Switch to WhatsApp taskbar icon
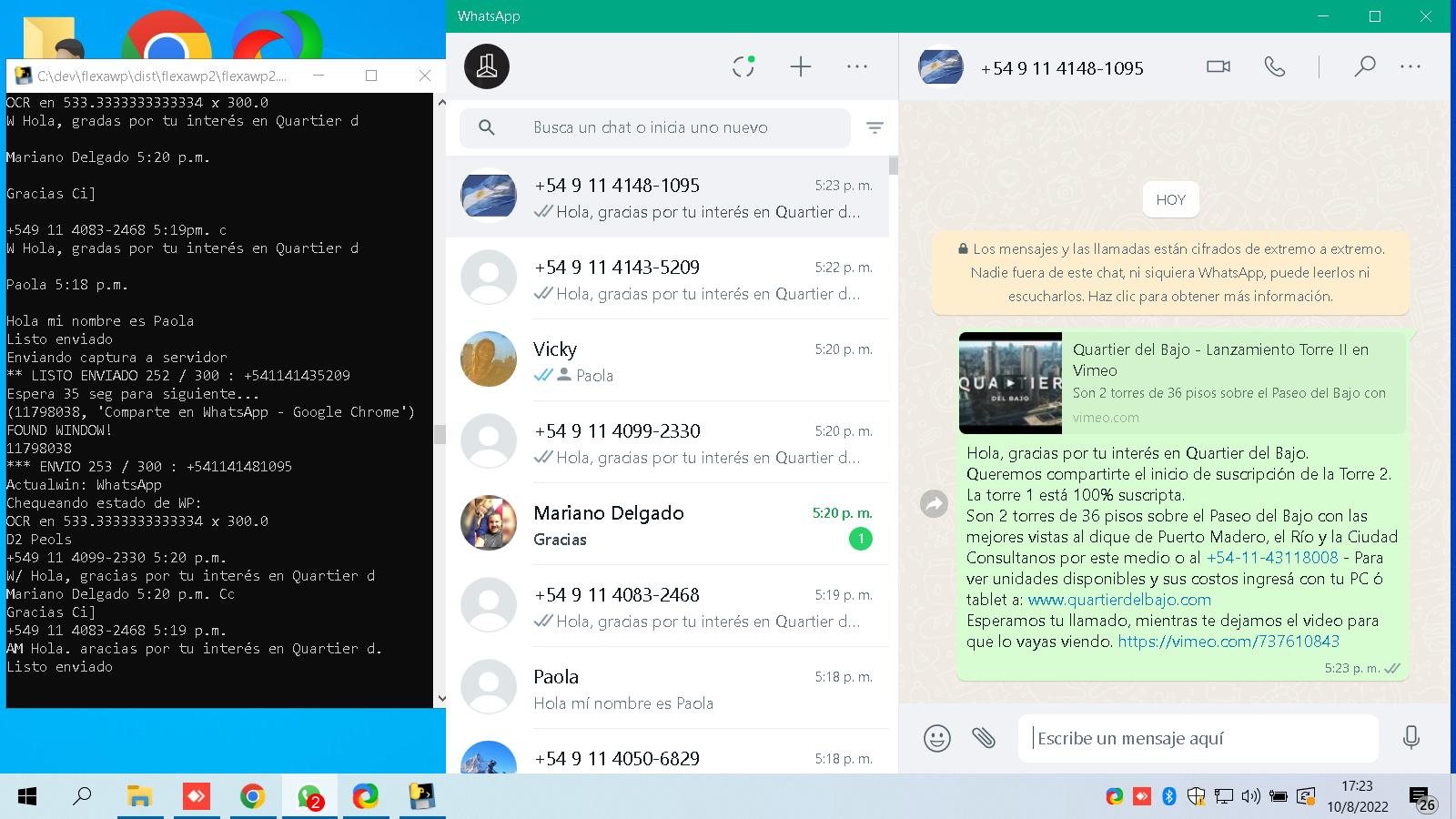This screenshot has width=1456, height=819. 309,797
